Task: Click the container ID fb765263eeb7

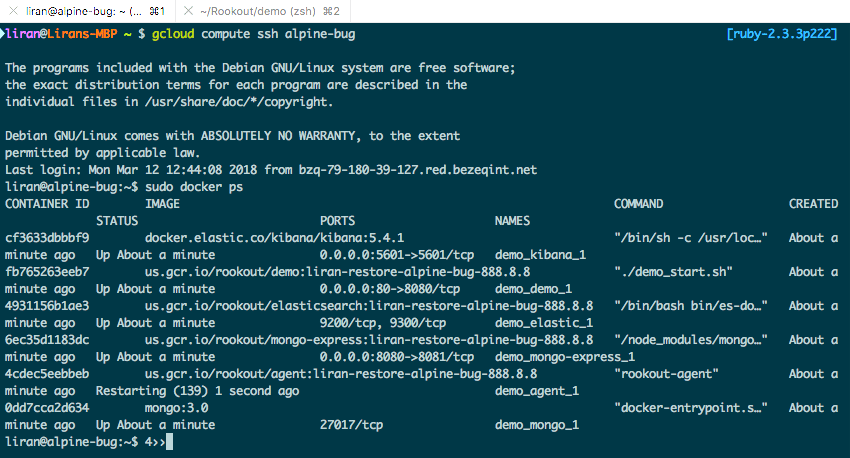Action: click(47, 272)
